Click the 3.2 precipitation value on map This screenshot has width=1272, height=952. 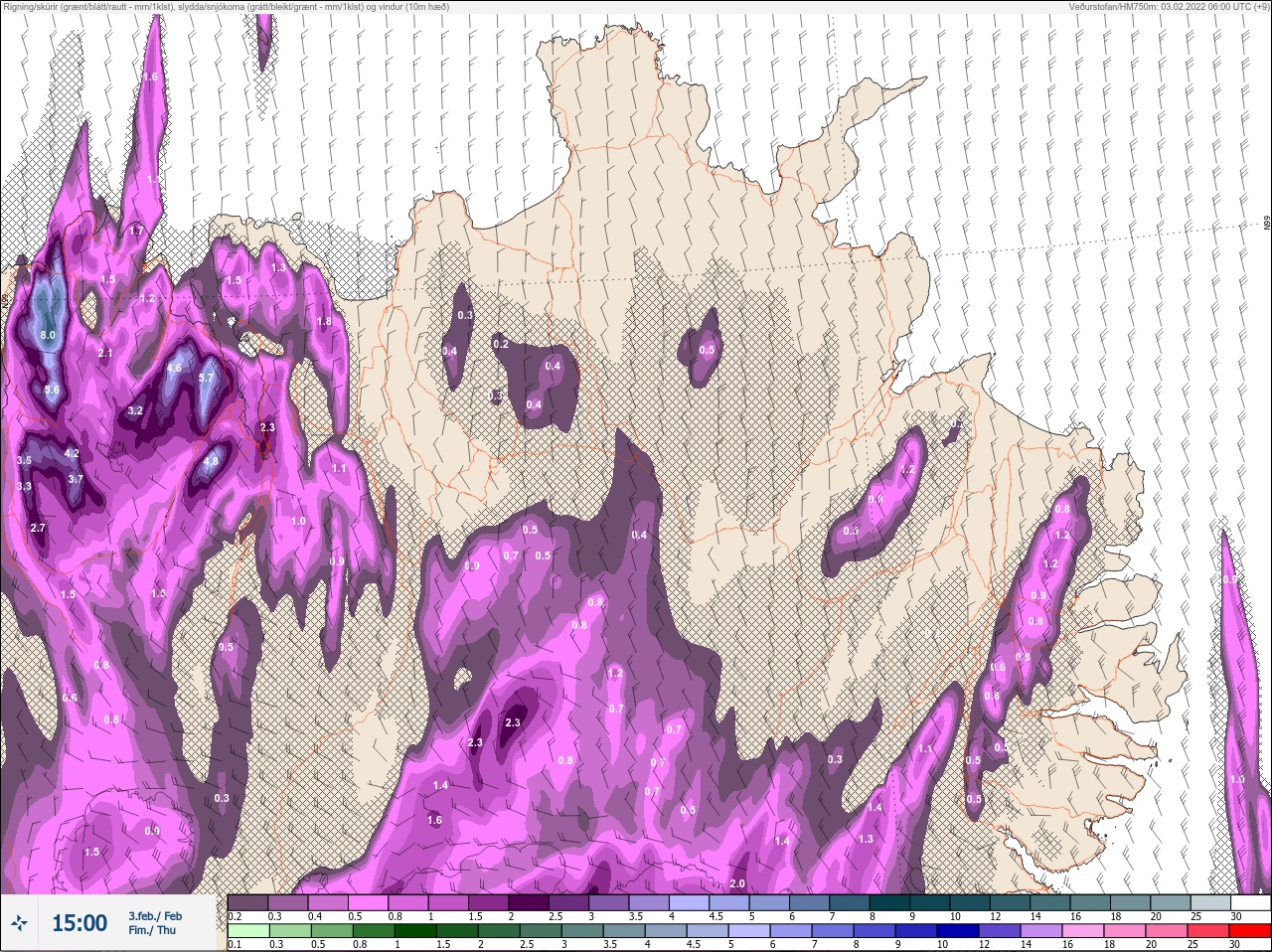(x=136, y=410)
